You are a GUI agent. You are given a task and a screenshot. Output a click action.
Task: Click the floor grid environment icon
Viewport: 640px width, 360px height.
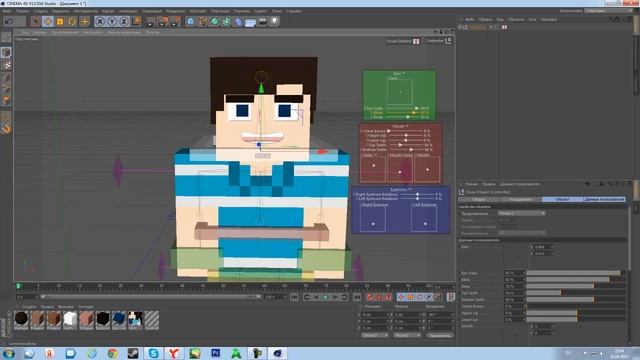(x=250, y=22)
